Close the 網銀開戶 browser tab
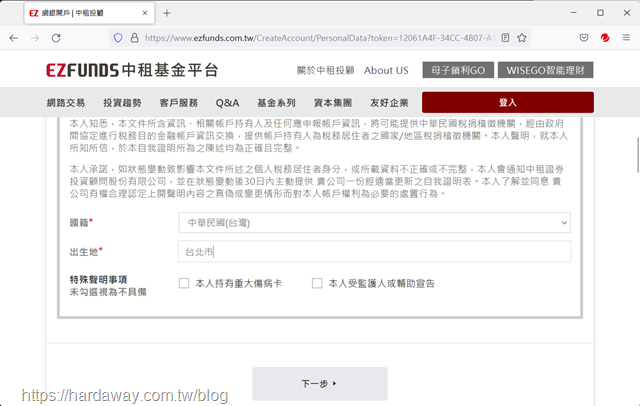 pyautogui.click(x=145, y=13)
